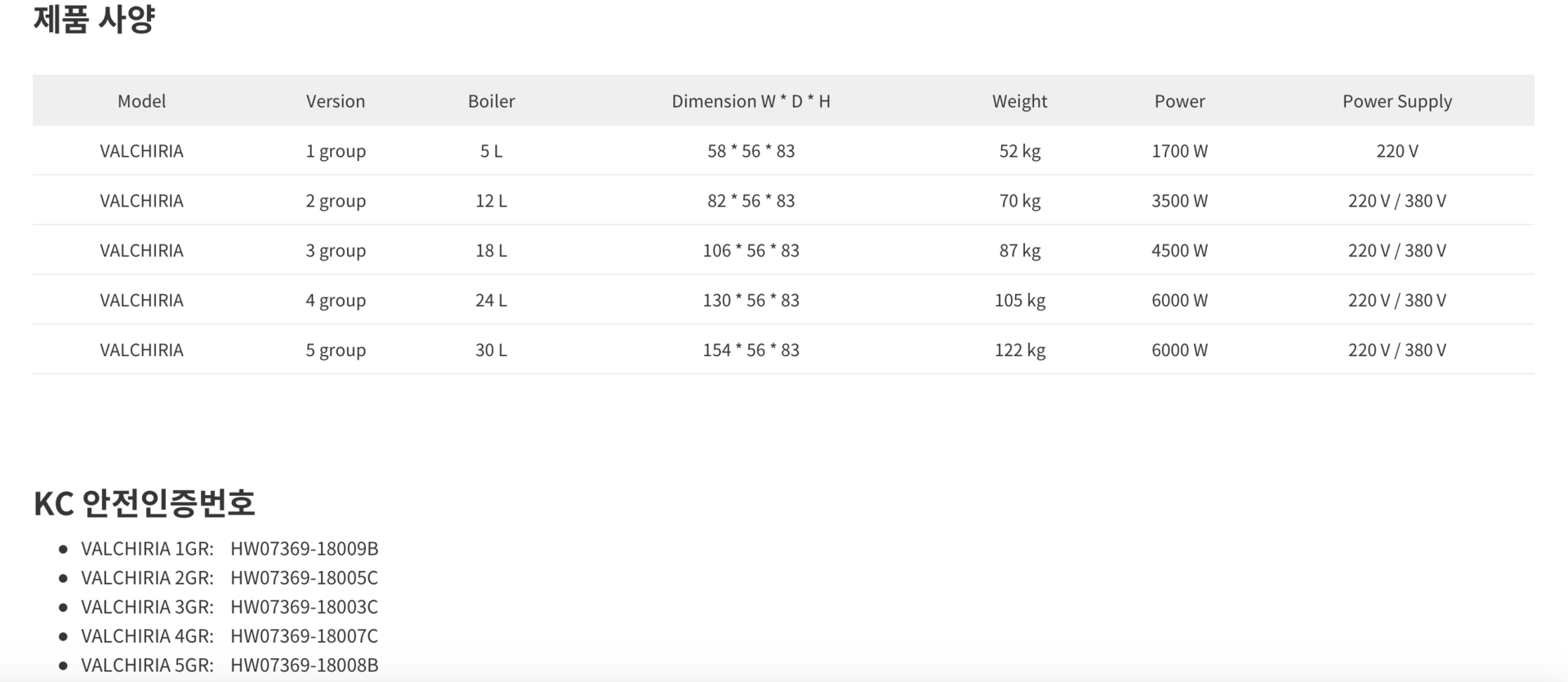Select the 105 kg weight cell
The height and width of the screenshot is (682, 1568).
pos(1019,301)
